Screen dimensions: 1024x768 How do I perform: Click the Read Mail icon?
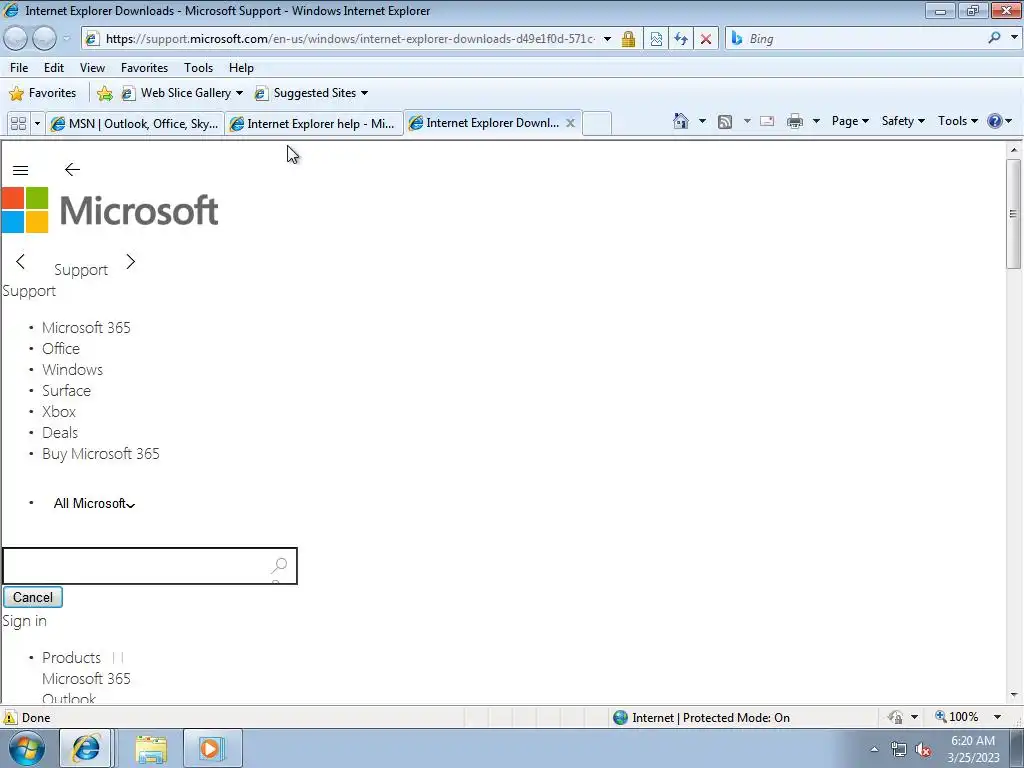click(x=767, y=121)
